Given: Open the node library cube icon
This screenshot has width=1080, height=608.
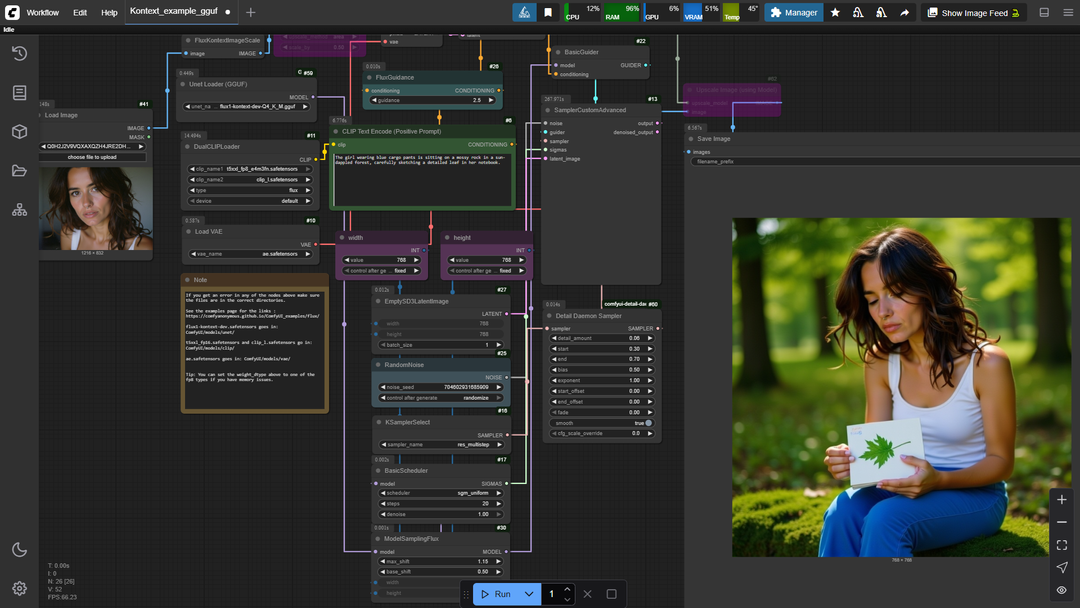Looking at the screenshot, I should (x=19, y=132).
